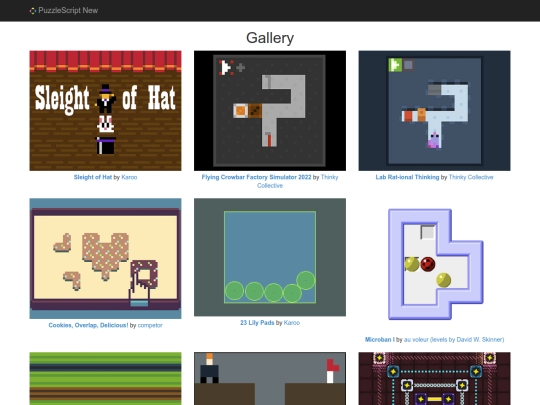Open the green striped game thumbnail
This screenshot has width=540, height=405.
[x=105, y=378]
